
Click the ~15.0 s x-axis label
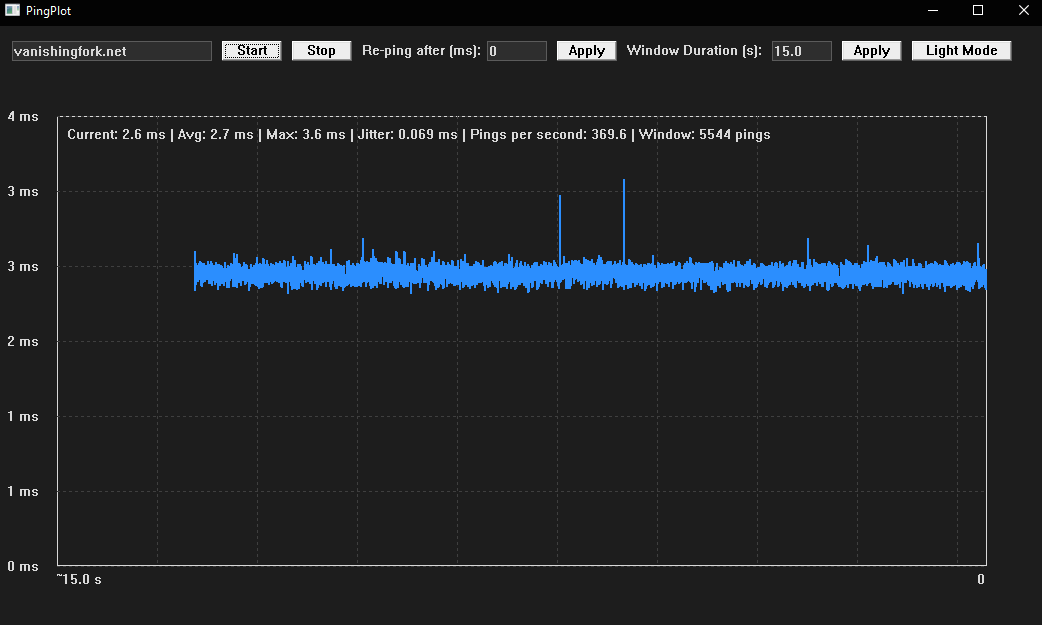coord(79,580)
